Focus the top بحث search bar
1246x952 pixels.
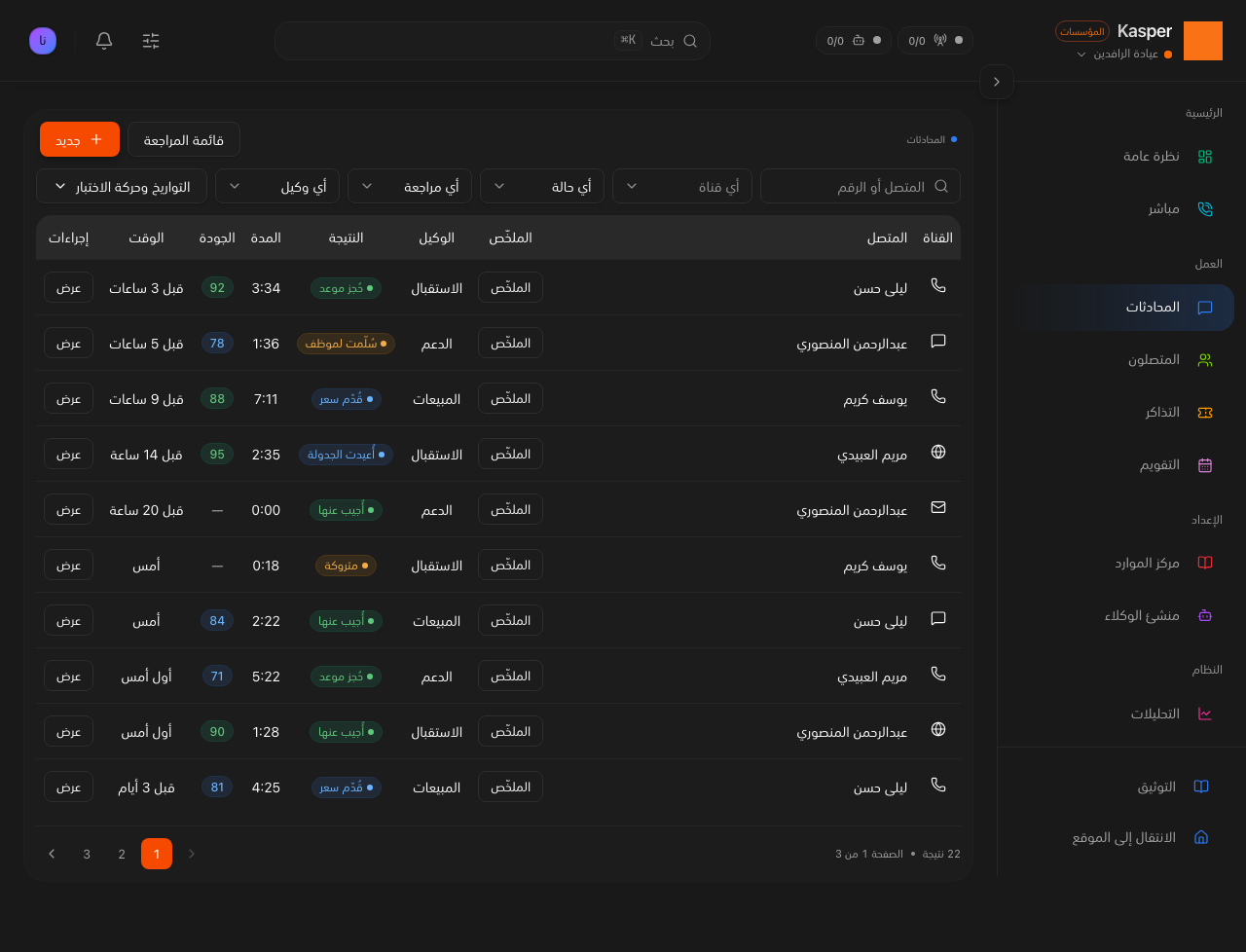coord(493,41)
